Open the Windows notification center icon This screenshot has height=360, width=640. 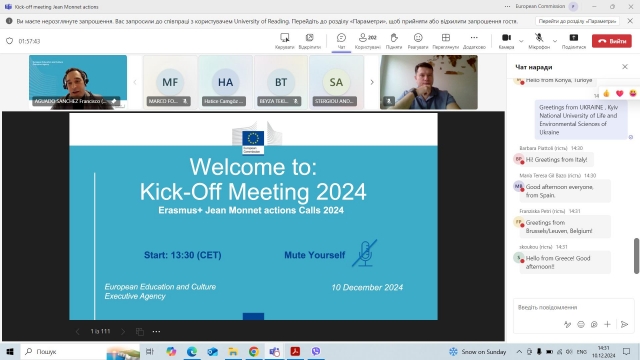627,351
